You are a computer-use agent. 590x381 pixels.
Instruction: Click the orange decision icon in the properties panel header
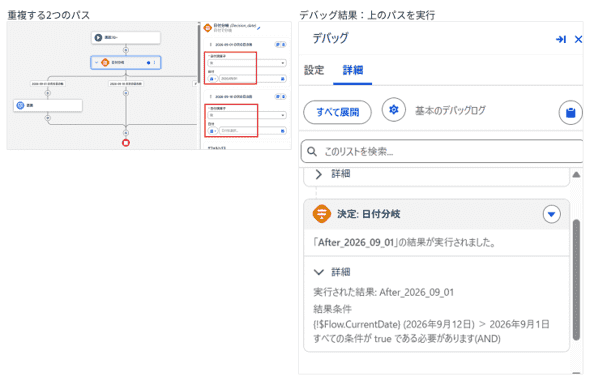(207, 28)
